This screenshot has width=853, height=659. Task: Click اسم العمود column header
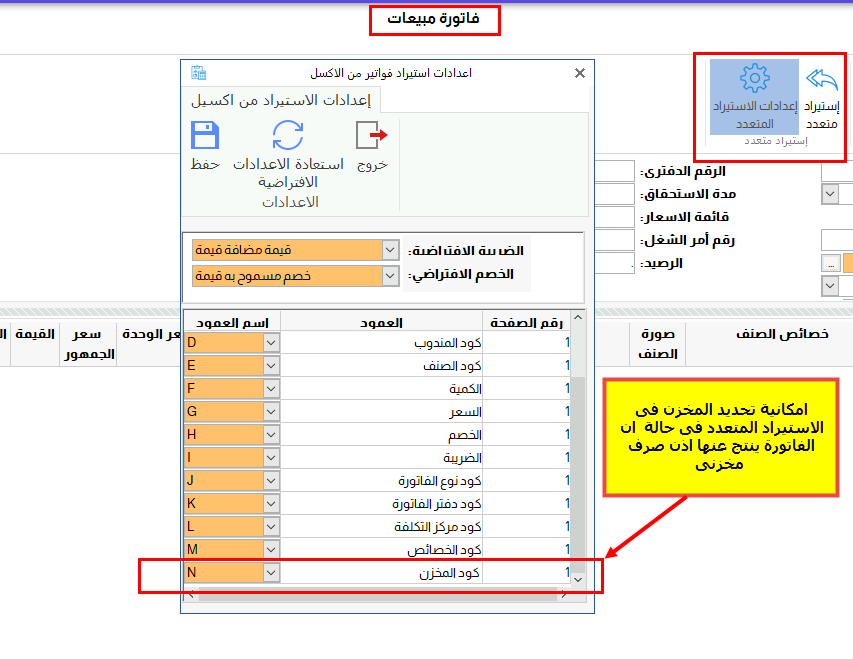232,323
